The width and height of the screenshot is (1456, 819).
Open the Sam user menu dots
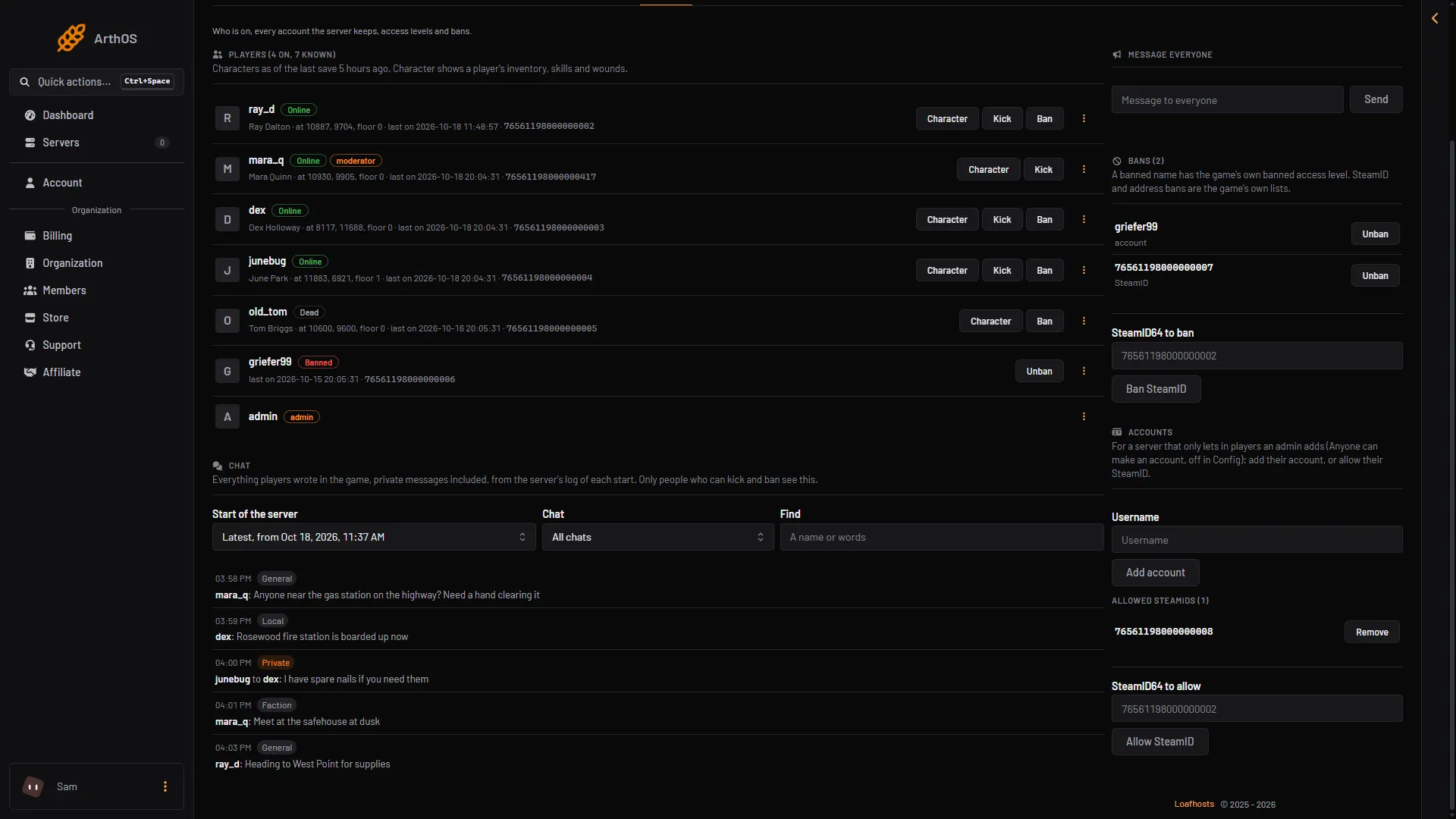click(165, 787)
